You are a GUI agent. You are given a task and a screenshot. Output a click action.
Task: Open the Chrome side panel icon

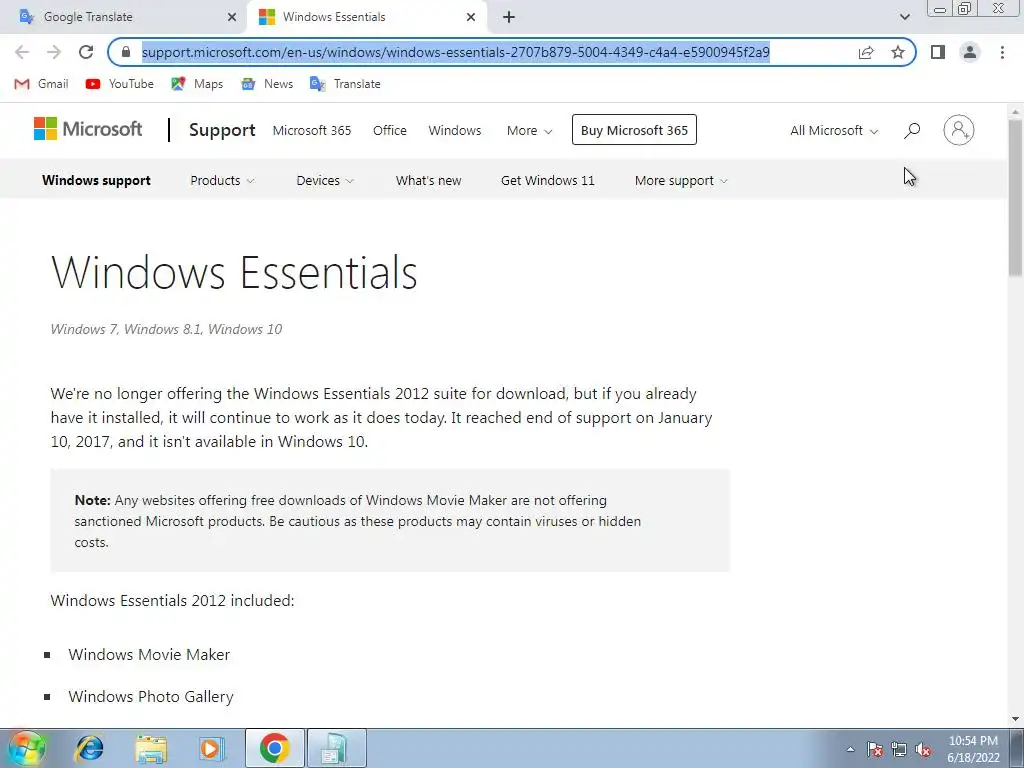[x=938, y=52]
